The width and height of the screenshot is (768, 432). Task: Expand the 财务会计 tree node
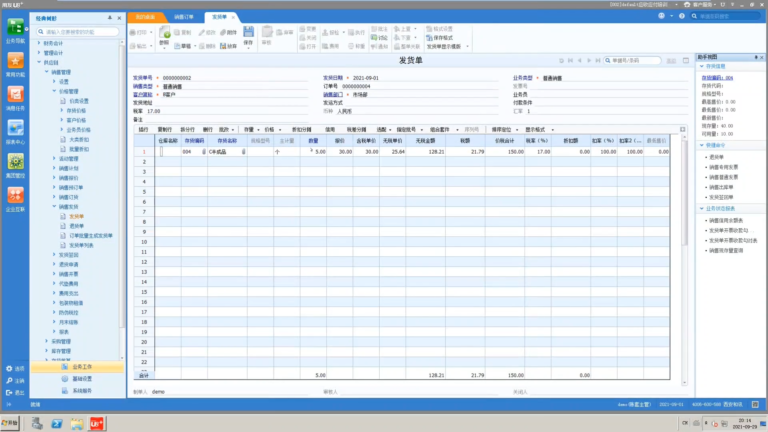(x=39, y=43)
